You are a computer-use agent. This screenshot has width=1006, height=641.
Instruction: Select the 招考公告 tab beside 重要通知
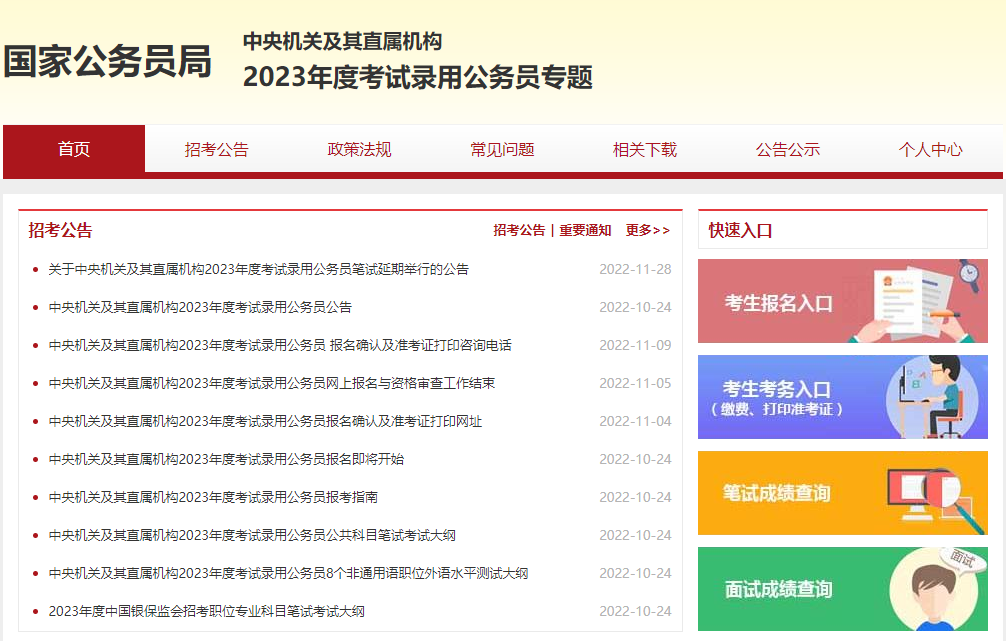(519, 230)
